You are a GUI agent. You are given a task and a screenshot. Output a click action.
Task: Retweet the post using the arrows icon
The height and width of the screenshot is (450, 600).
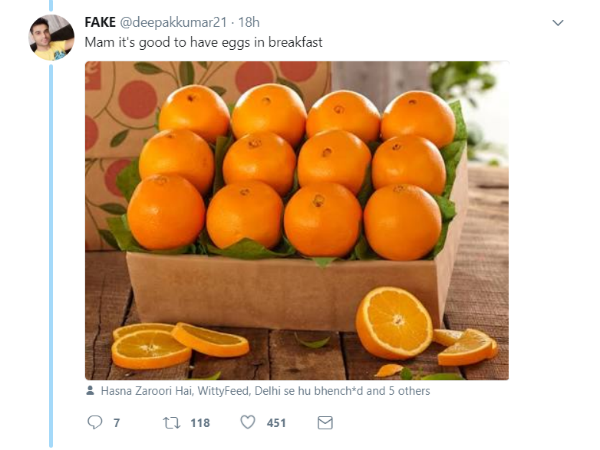click(170, 423)
